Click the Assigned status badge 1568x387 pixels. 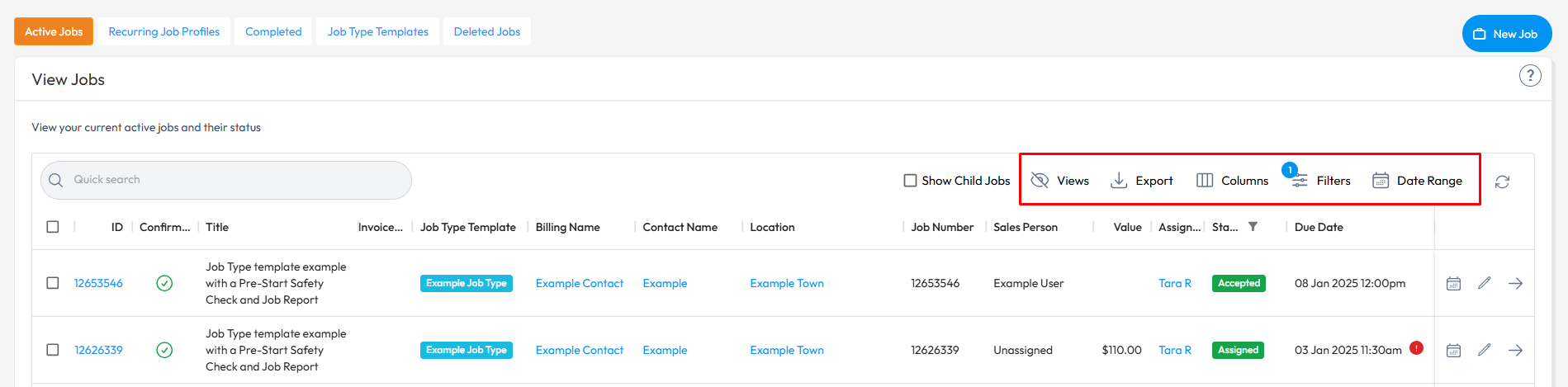(1238, 350)
